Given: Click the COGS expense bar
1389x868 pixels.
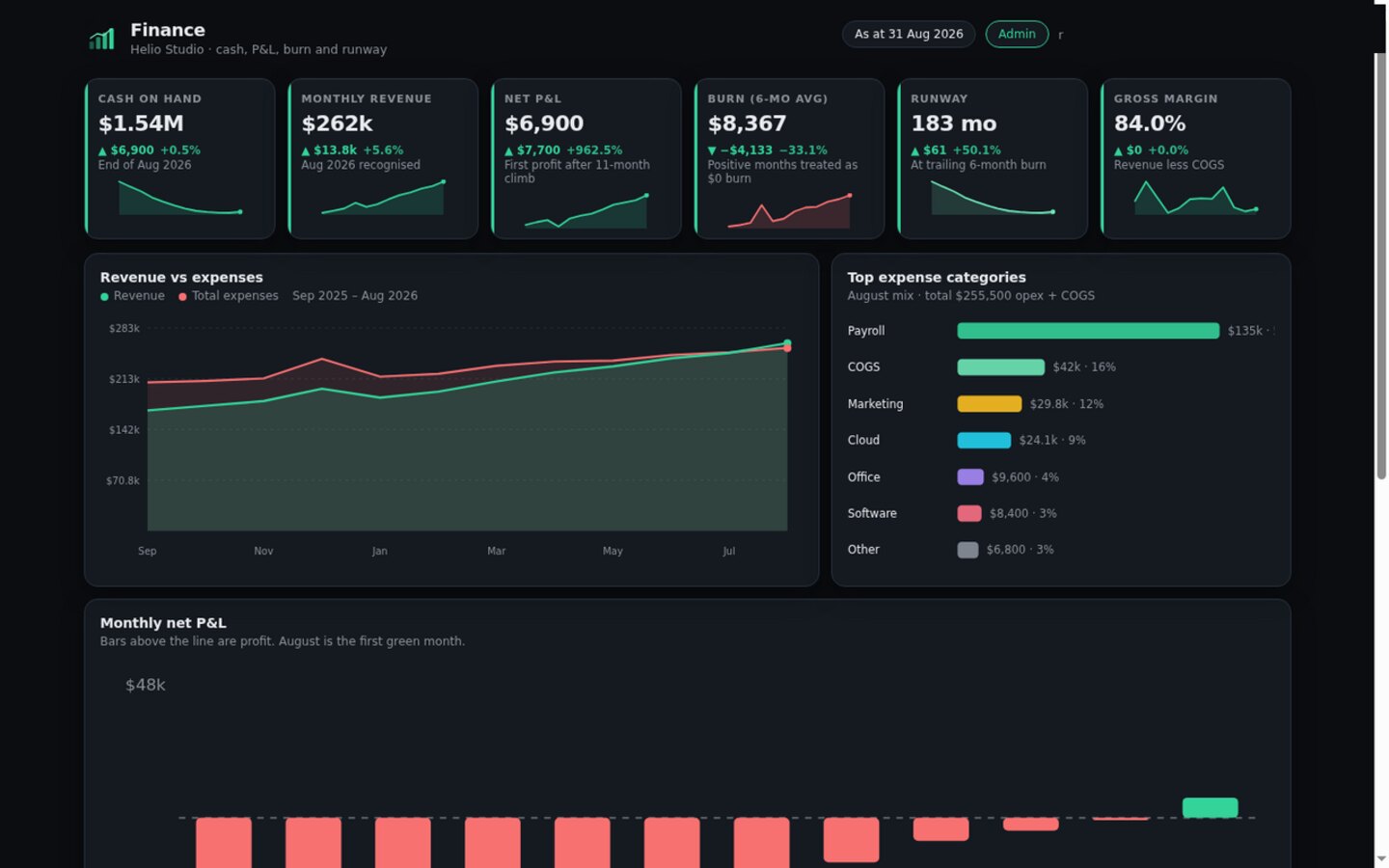Looking at the screenshot, I should (1000, 367).
